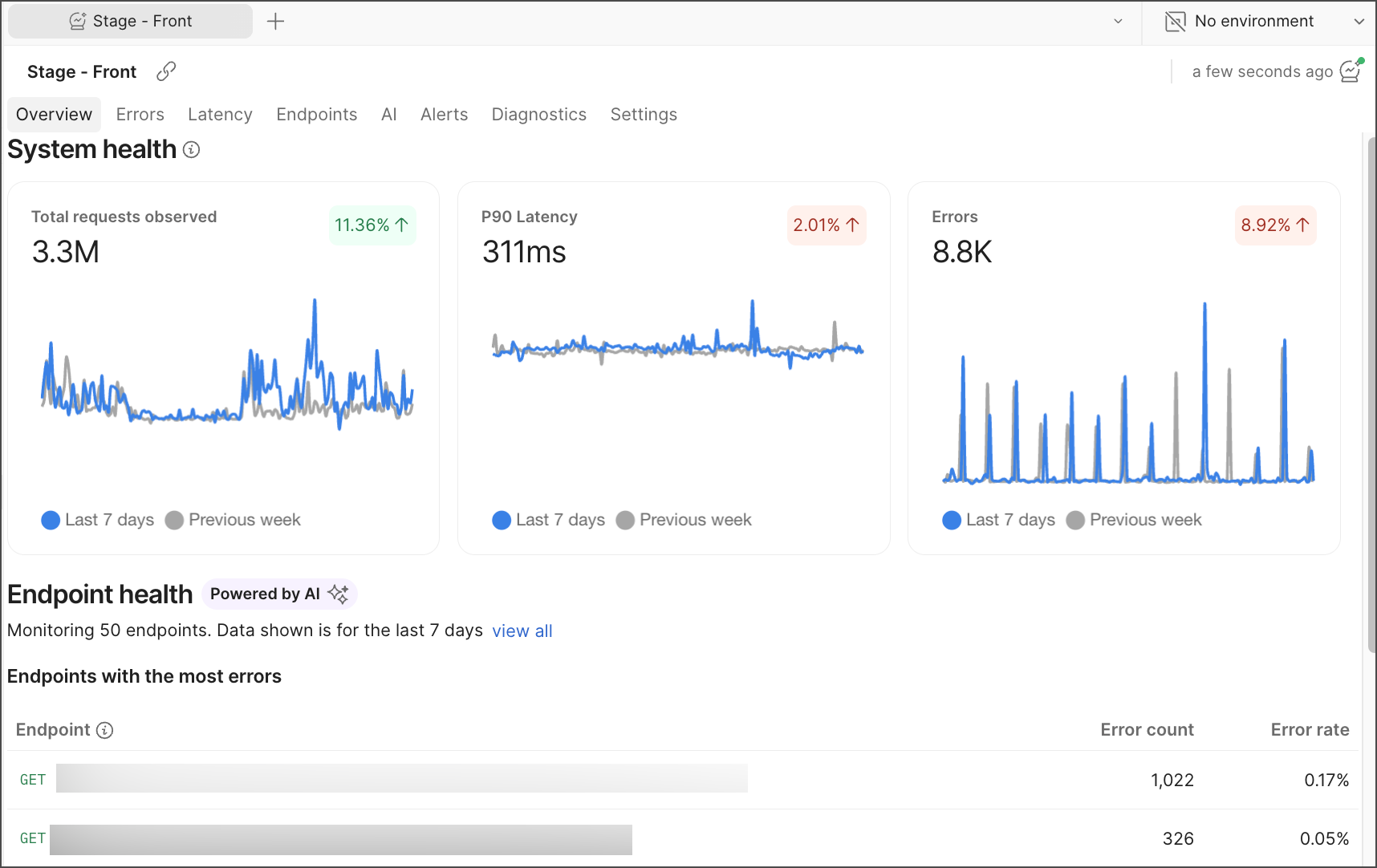The width and height of the screenshot is (1377, 868).
Task: Click the AI sparkle icon in badge
Action: tap(338, 594)
